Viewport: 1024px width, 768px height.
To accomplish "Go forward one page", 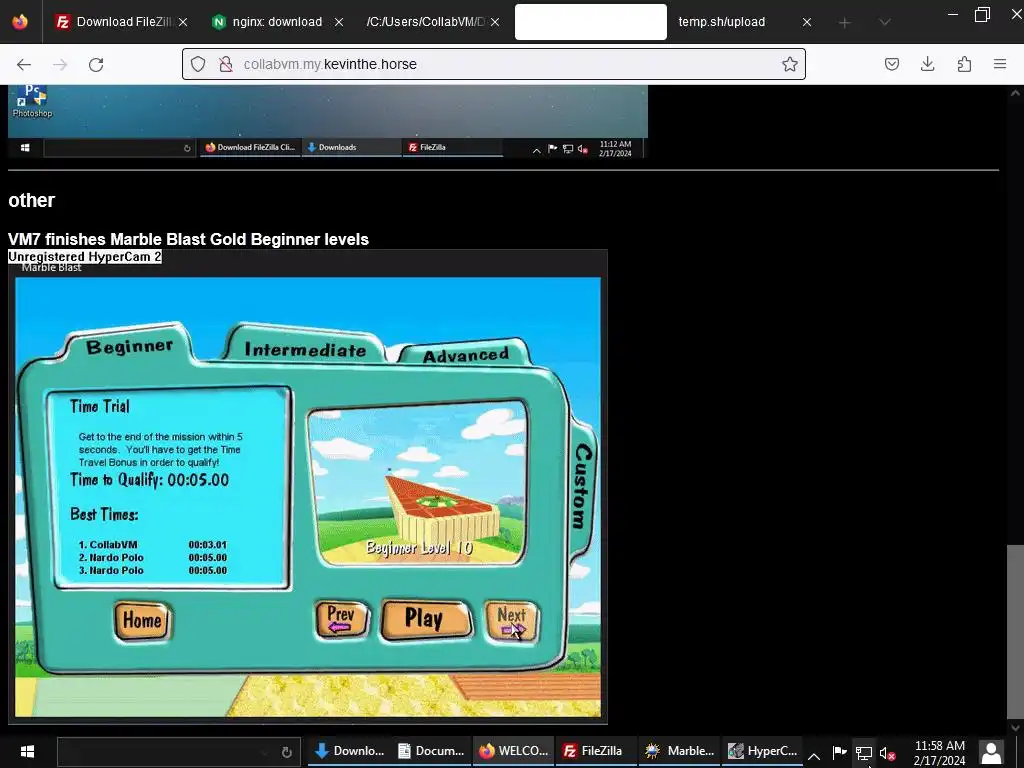I will [60, 64].
